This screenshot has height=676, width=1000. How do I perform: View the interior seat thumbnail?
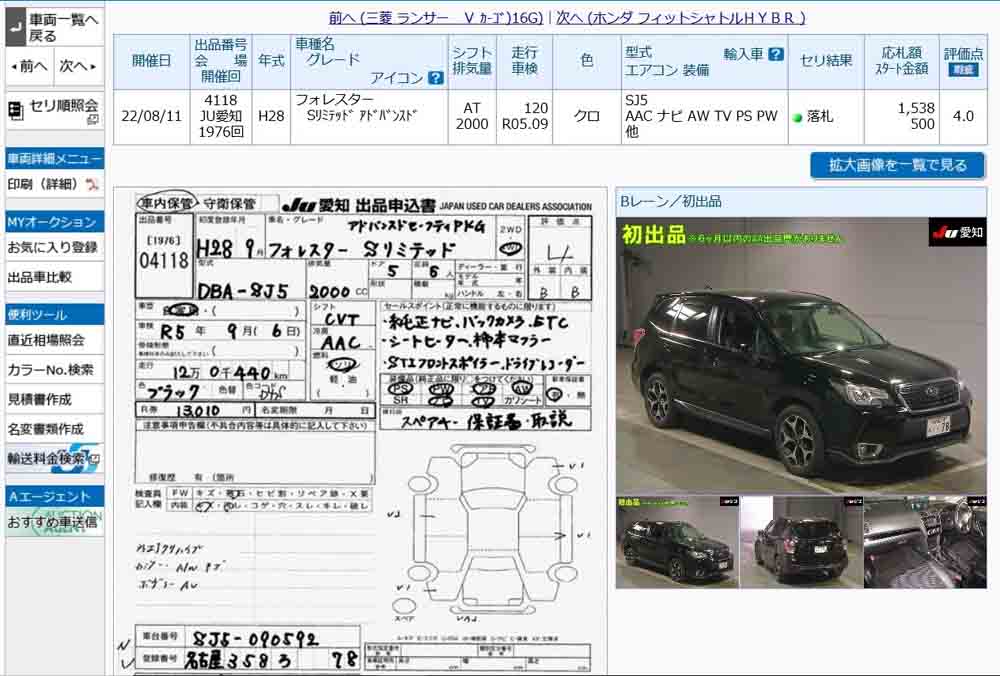click(924, 542)
